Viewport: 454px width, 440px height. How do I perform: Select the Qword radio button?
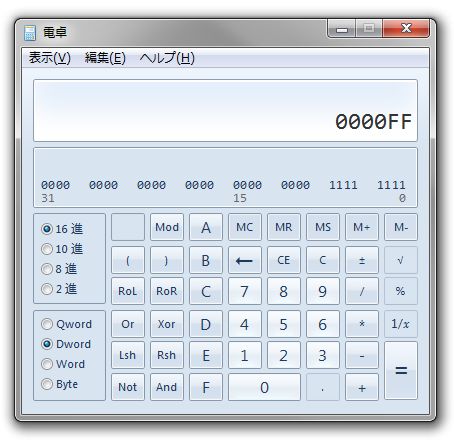pyautogui.click(x=66, y=324)
